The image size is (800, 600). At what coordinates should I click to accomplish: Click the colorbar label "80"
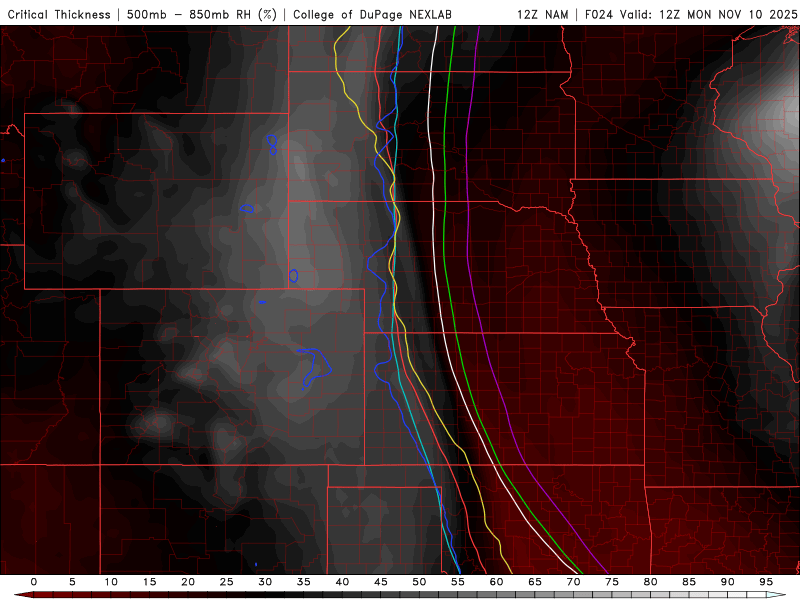650,582
